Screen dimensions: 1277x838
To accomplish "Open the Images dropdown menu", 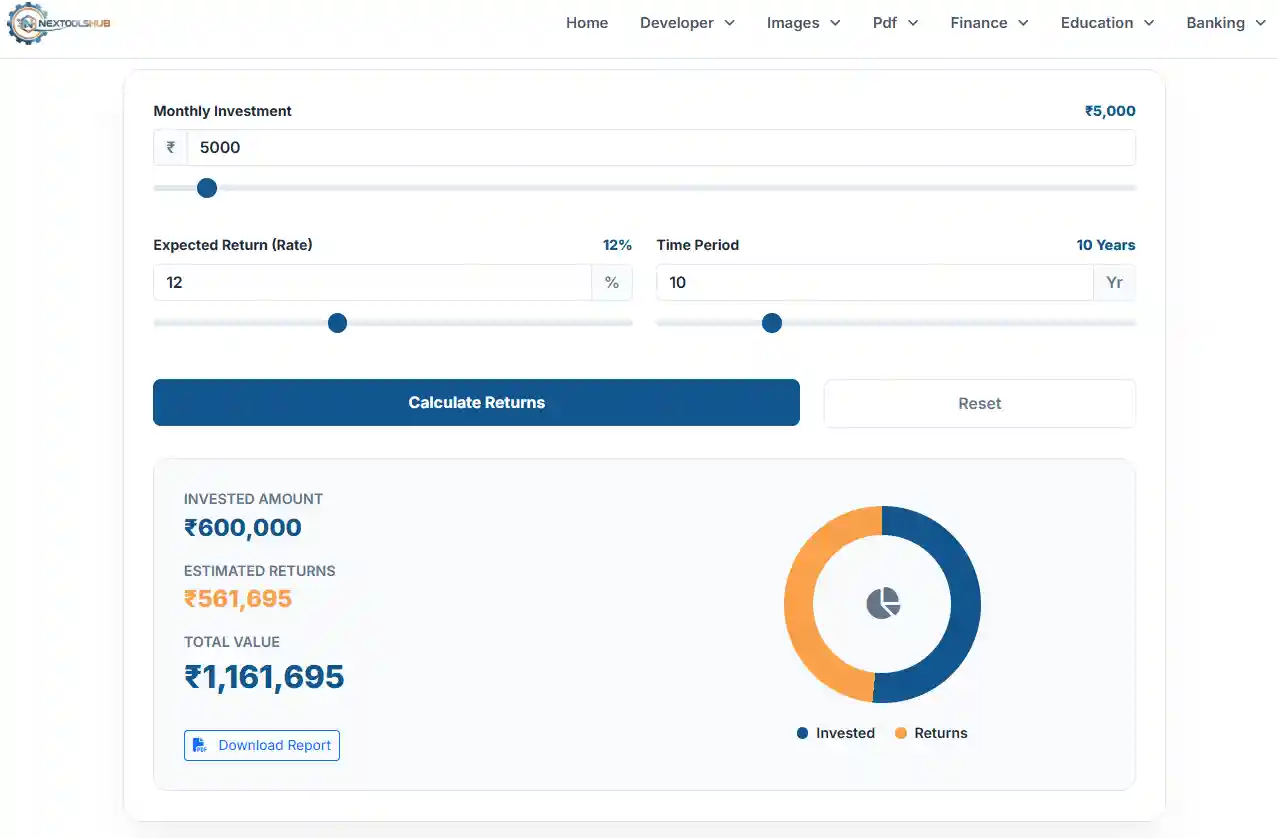I will tap(803, 23).
